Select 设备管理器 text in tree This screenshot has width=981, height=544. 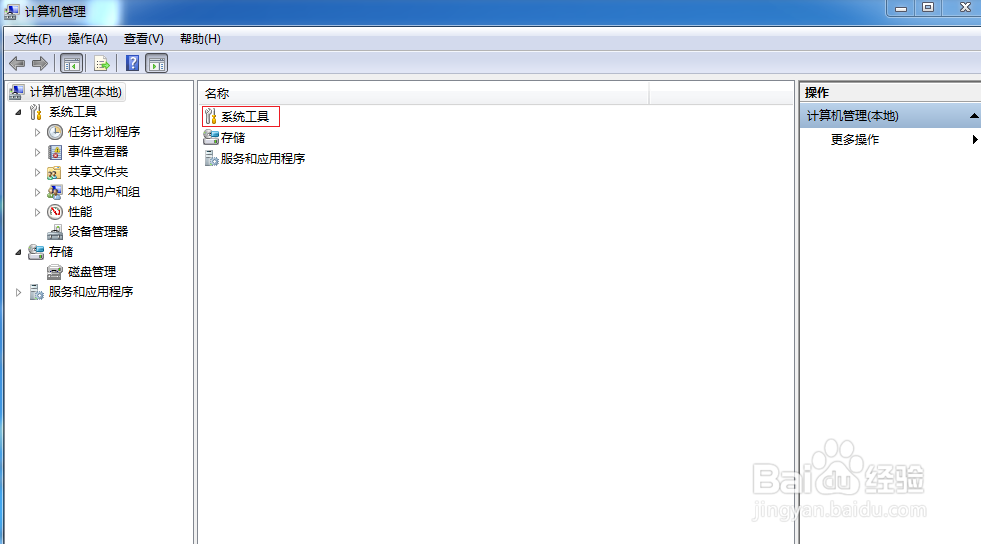pyautogui.click(x=98, y=232)
